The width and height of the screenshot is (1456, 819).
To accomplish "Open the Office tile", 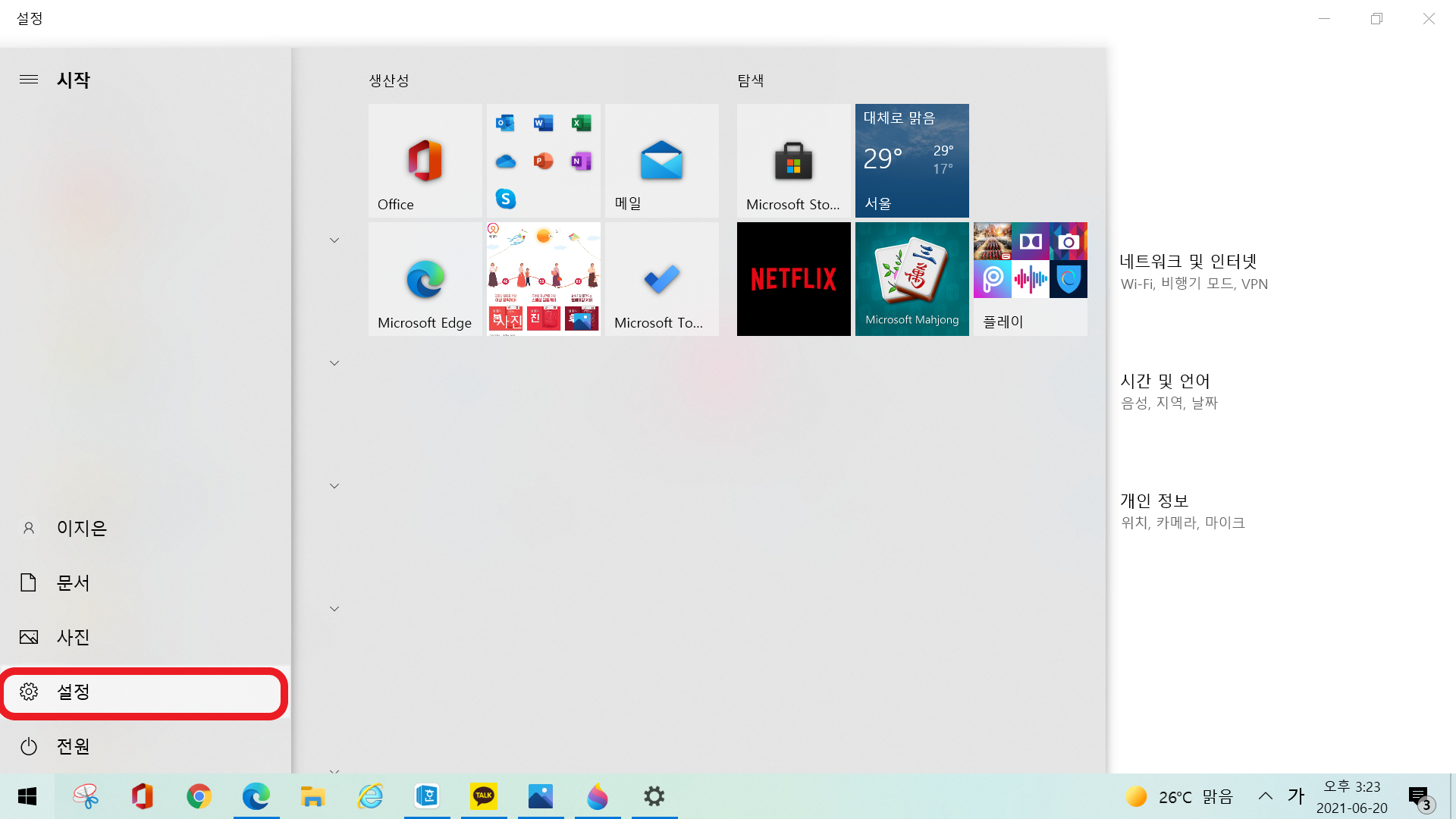I will click(x=425, y=161).
